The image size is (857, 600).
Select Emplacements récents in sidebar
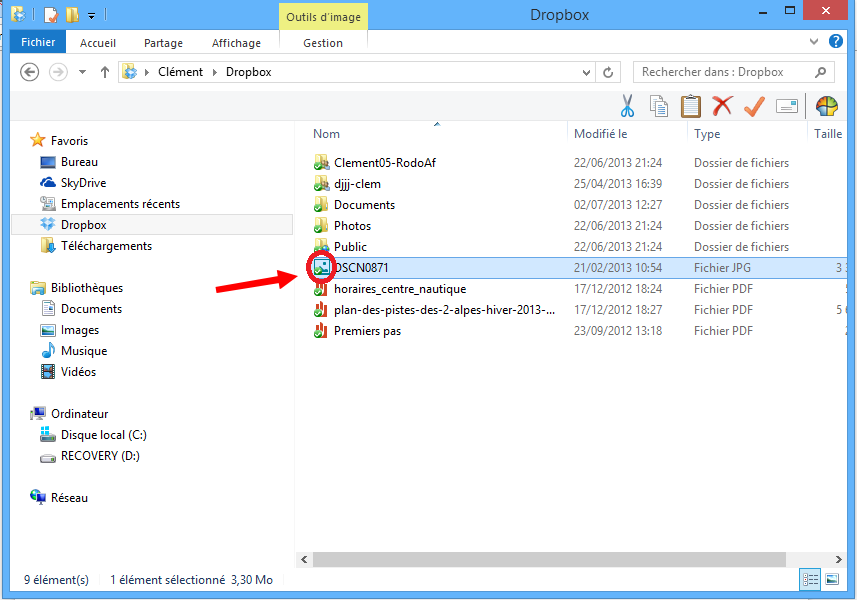tap(120, 204)
